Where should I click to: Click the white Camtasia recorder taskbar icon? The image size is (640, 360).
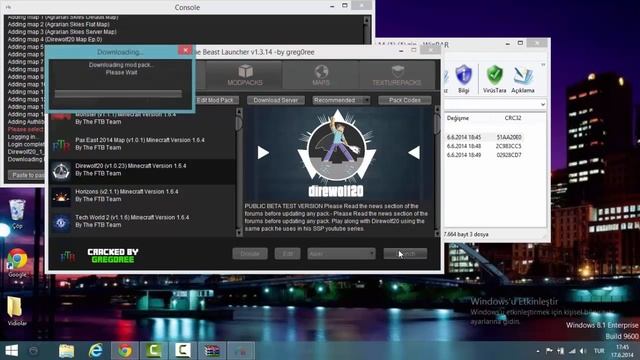click(x=183, y=351)
